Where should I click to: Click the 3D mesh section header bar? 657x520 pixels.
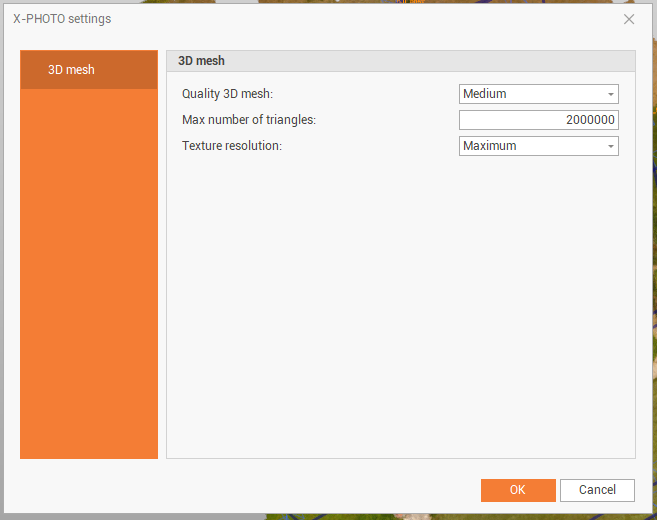tap(400, 61)
